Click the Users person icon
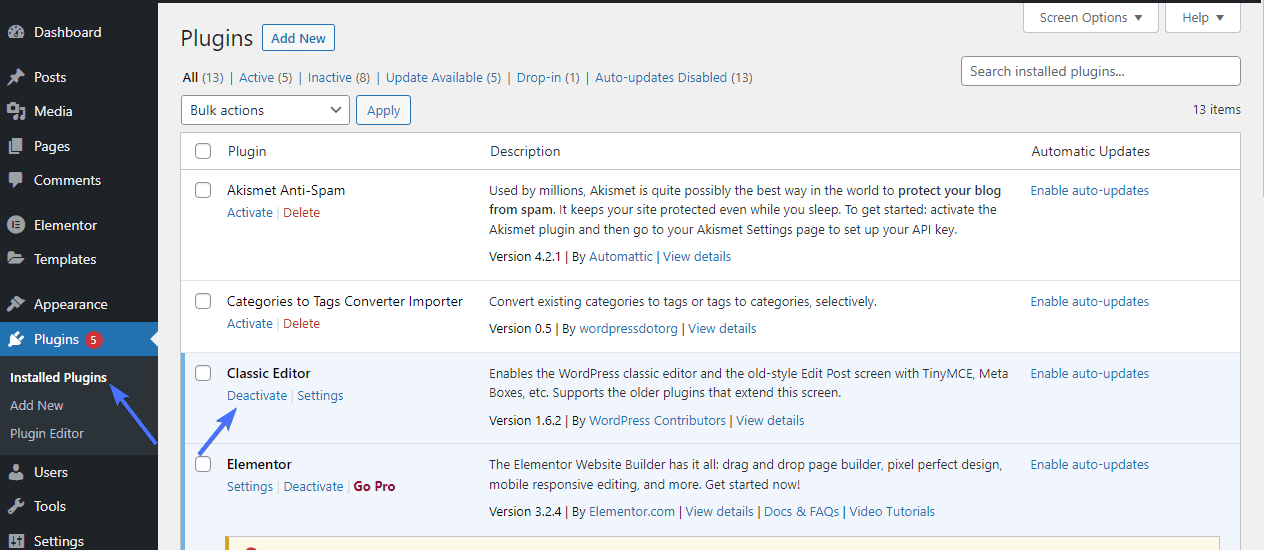The width and height of the screenshot is (1264, 550). pyautogui.click(x=16, y=472)
